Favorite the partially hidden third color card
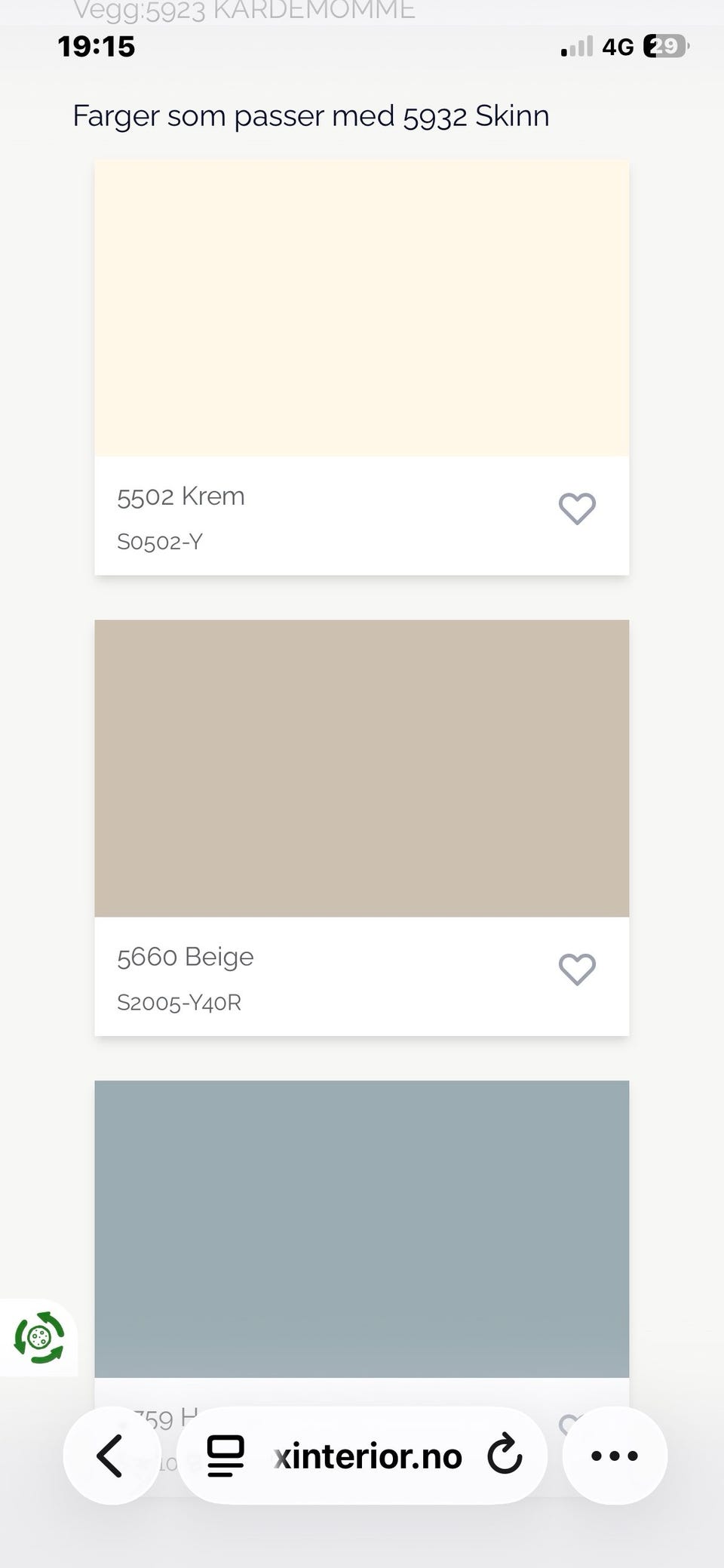The width and height of the screenshot is (724, 1568). click(568, 1422)
